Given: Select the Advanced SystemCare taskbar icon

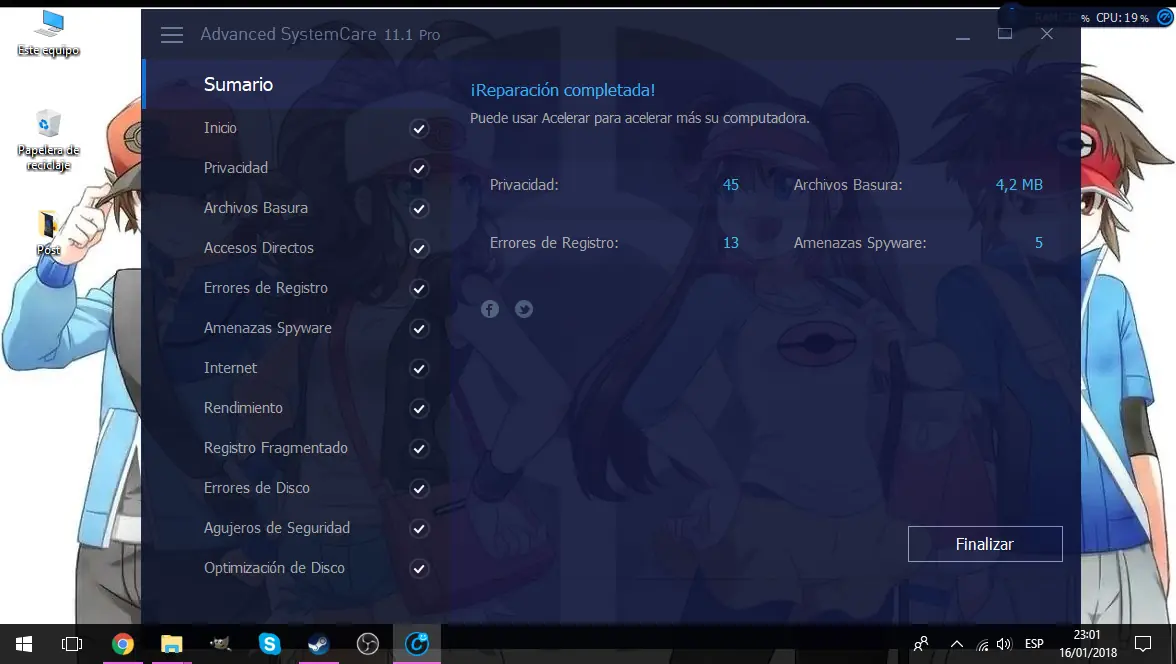Looking at the screenshot, I should pos(417,643).
